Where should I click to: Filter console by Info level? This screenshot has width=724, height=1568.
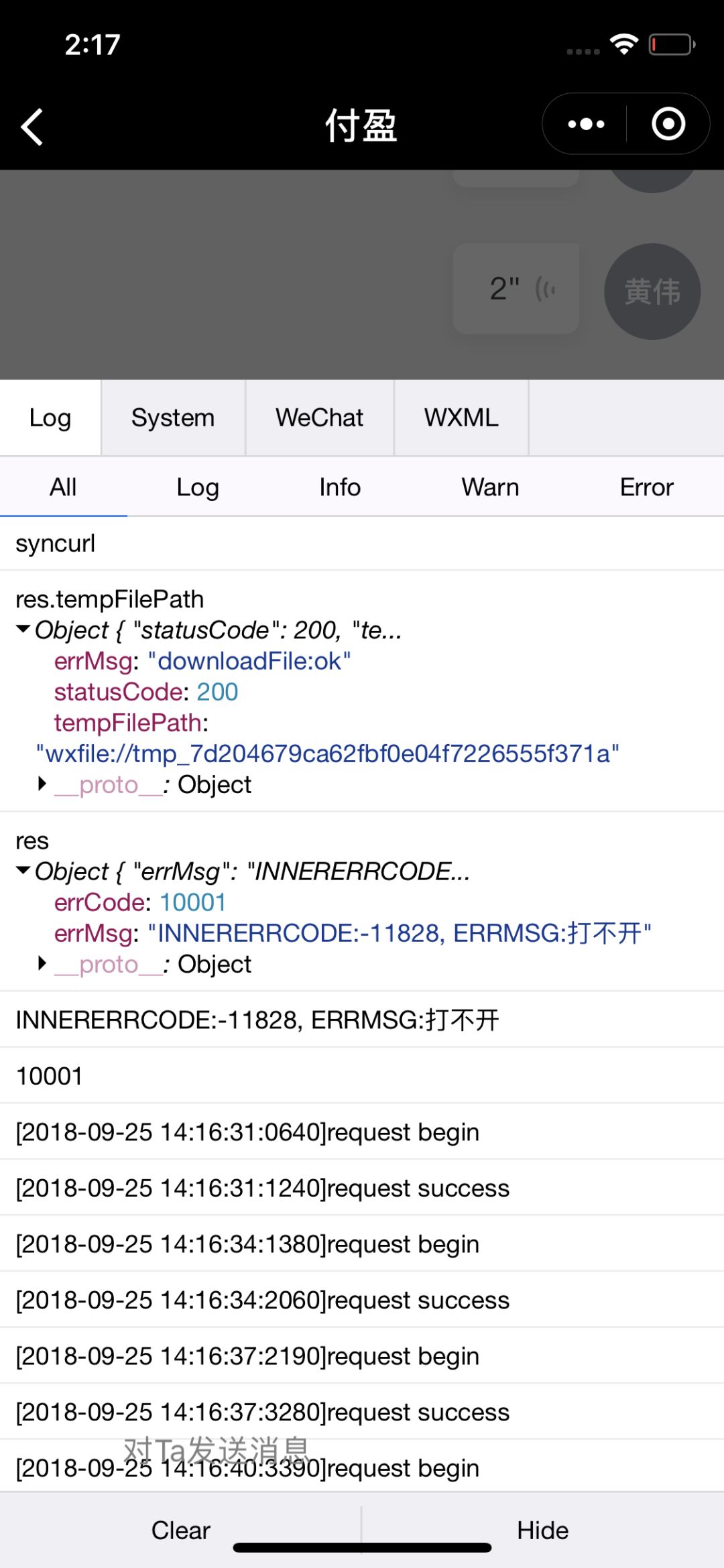pyautogui.click(x=340, y=487)
